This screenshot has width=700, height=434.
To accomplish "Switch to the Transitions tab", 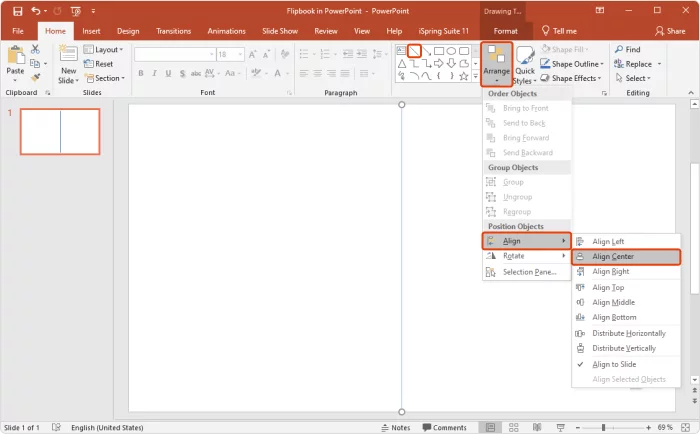I will (174, 31).
